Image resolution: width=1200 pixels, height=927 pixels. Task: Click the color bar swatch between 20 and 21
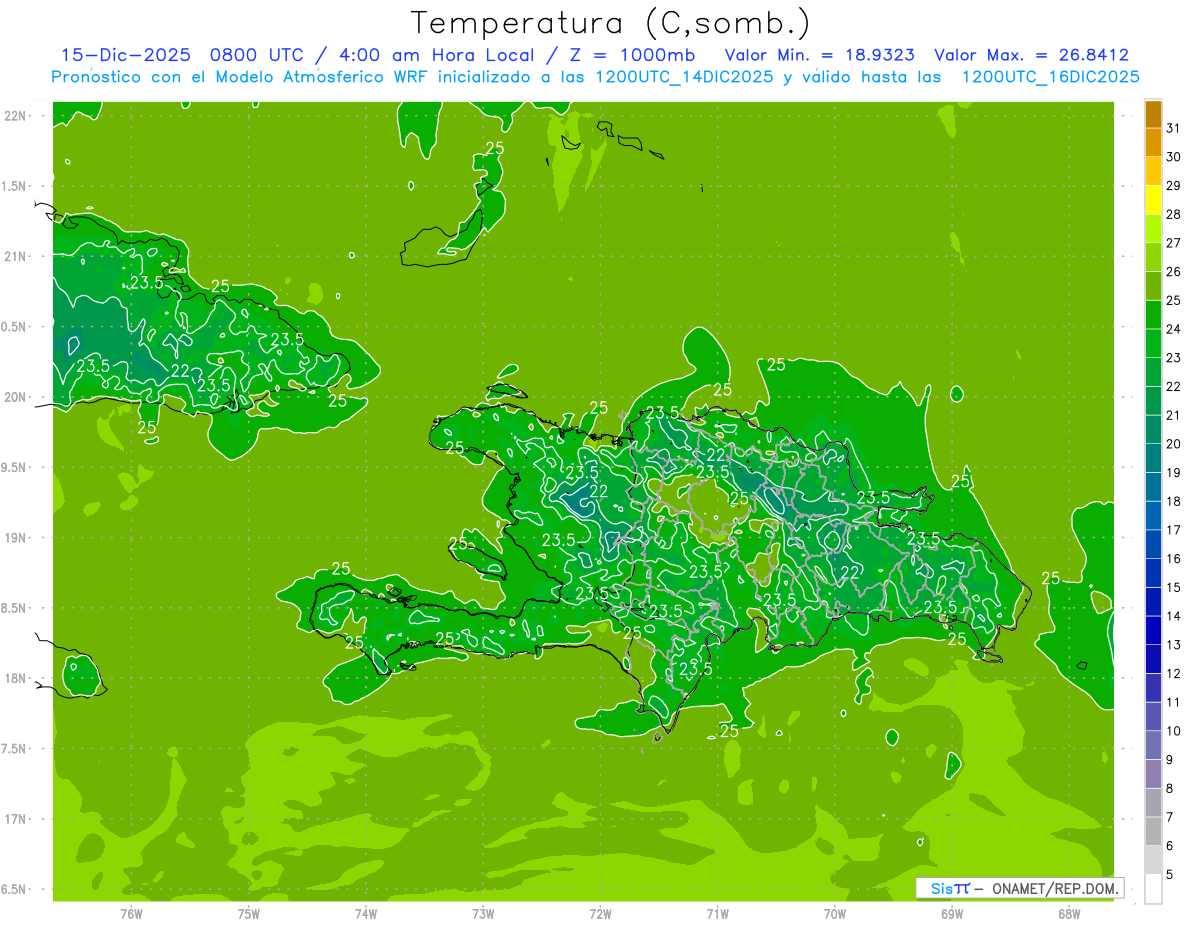1153,430
